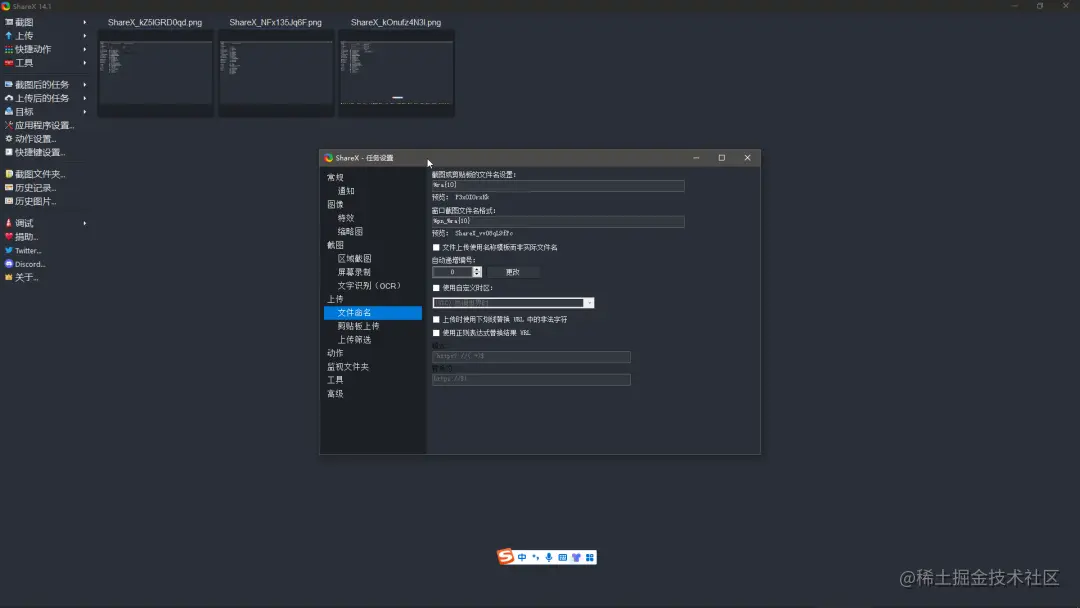Select 屏幕录制 in the settings tree

coord(355,271)
